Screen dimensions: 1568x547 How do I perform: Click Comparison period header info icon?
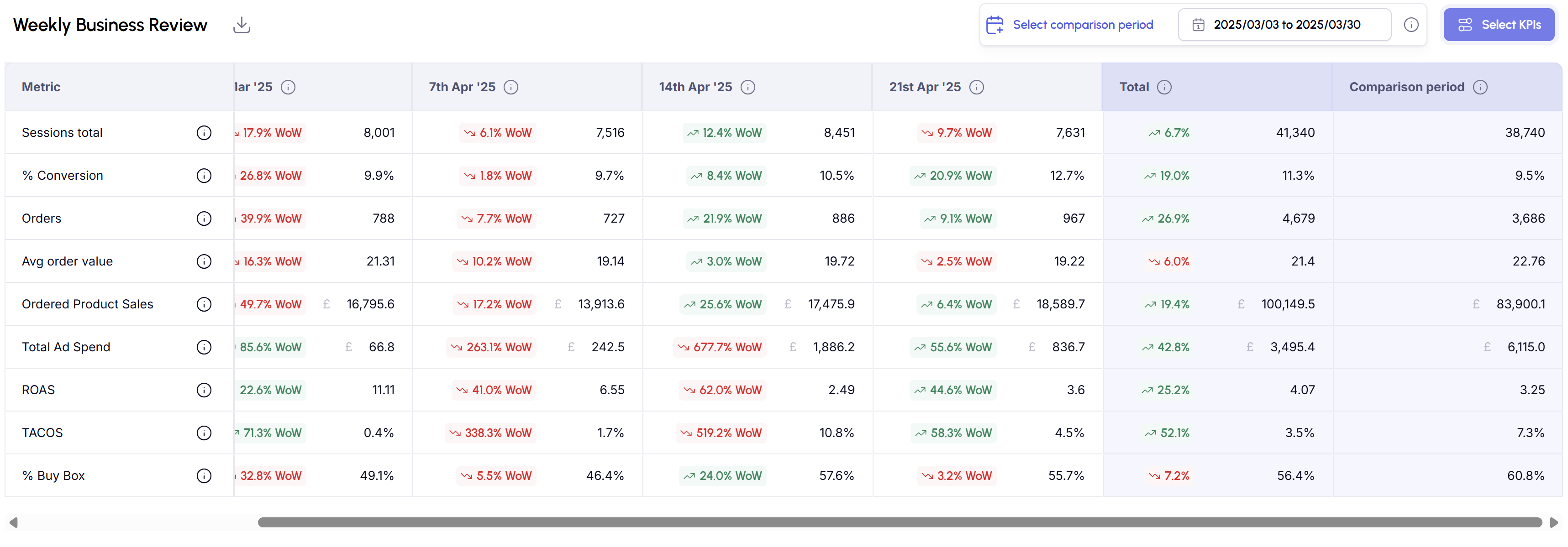[x=1480, y=88]
